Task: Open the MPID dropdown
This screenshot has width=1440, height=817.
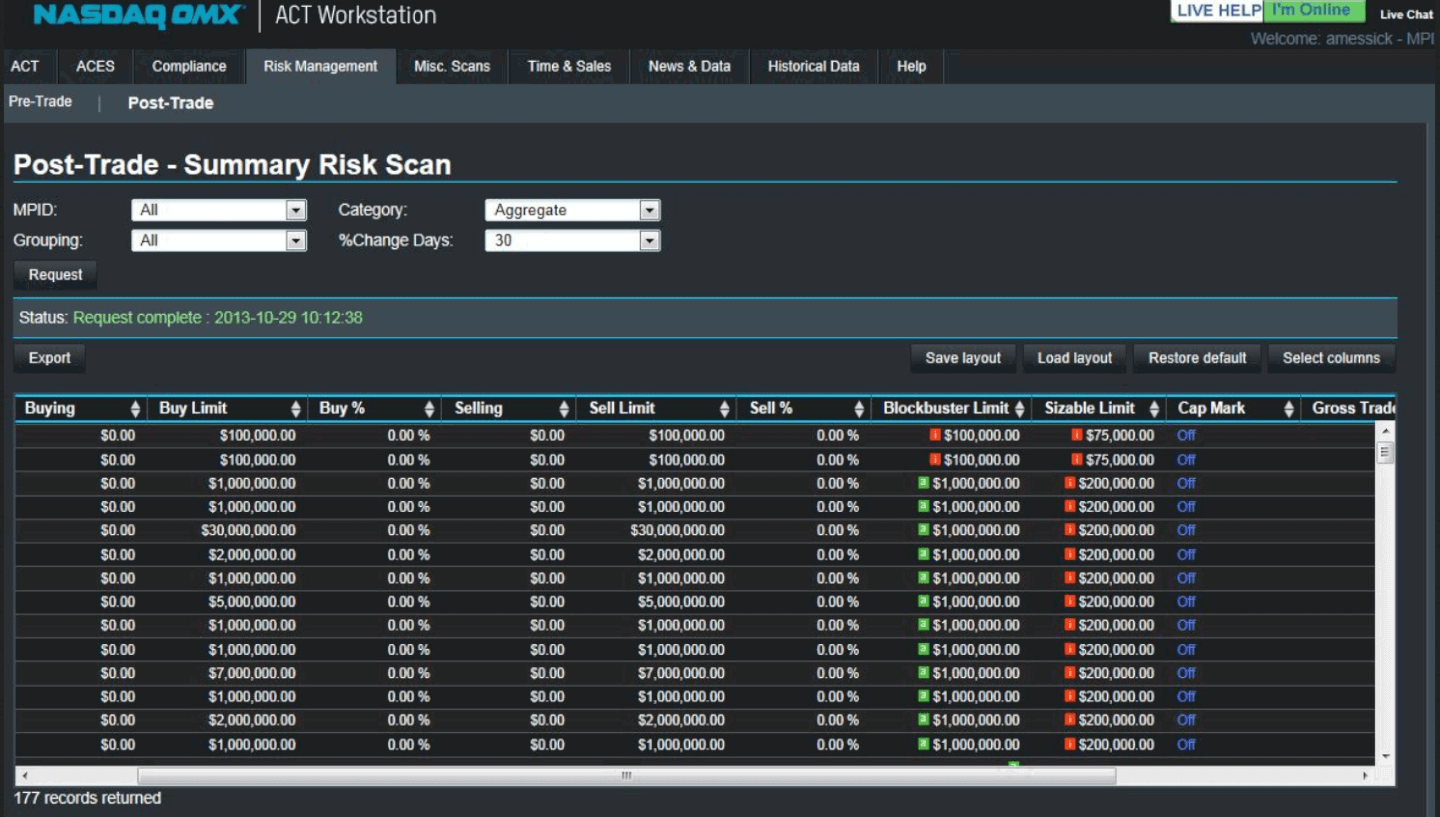Action: (219, 210)
